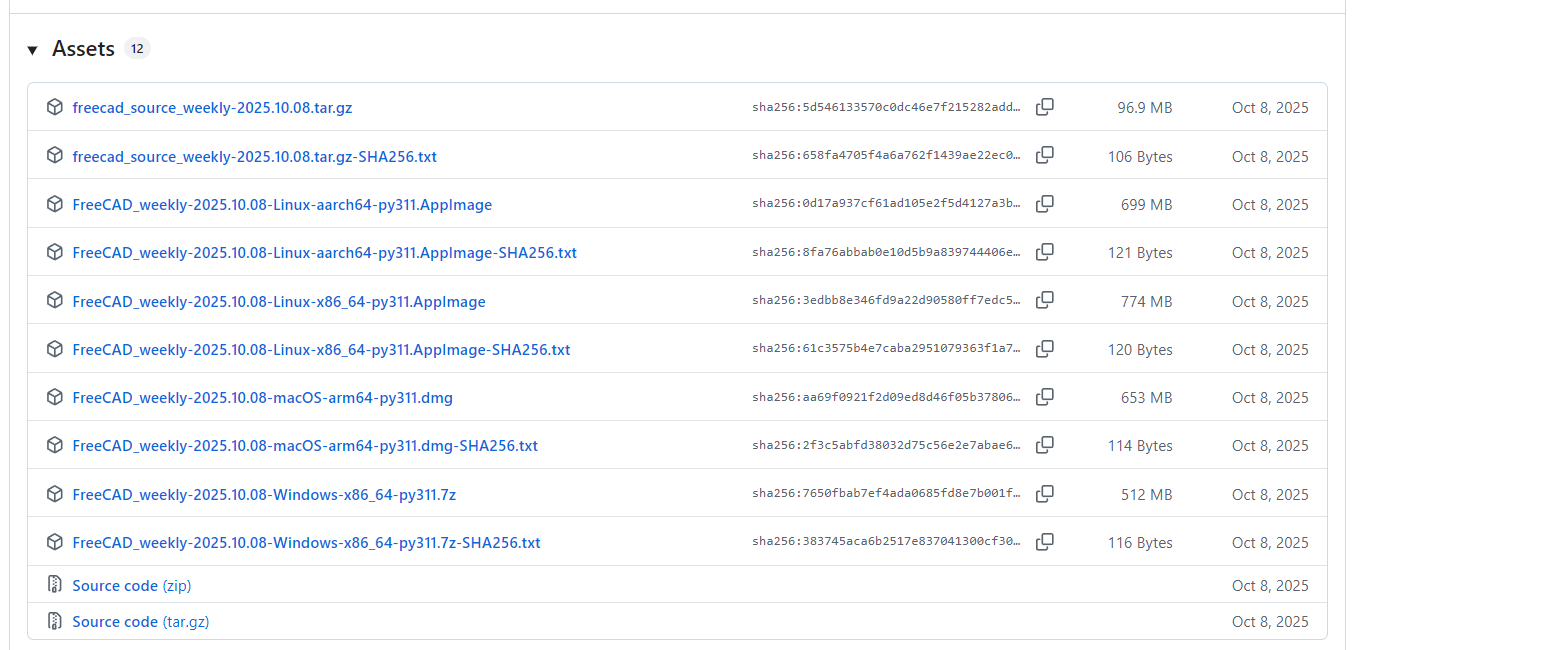Click the Assets heading

84,49
